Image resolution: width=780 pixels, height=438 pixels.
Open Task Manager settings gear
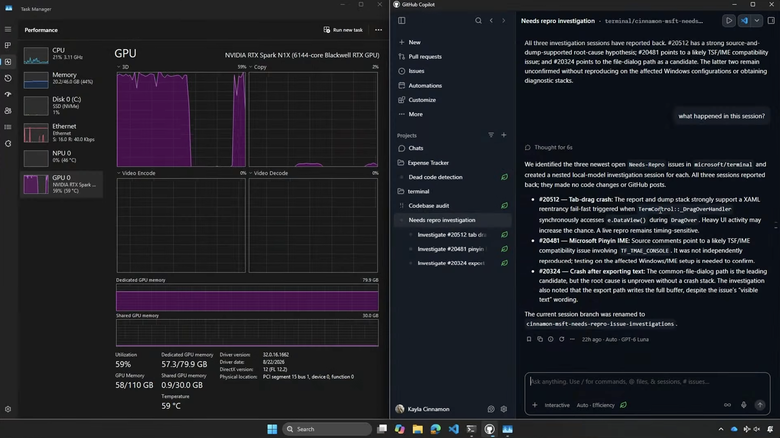8,409
